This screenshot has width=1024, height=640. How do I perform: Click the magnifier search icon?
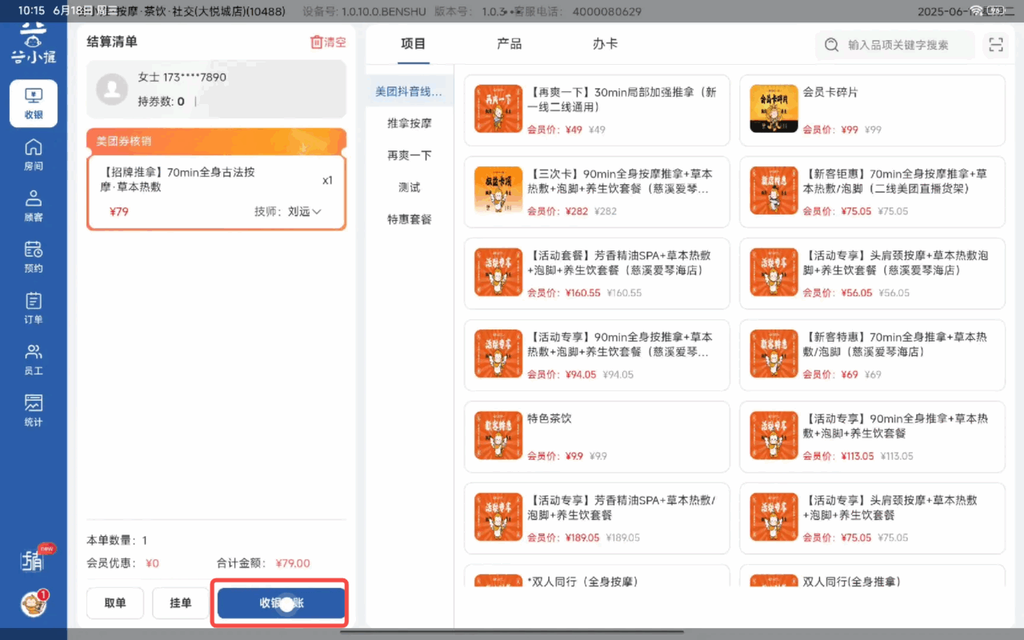[831, 44]
